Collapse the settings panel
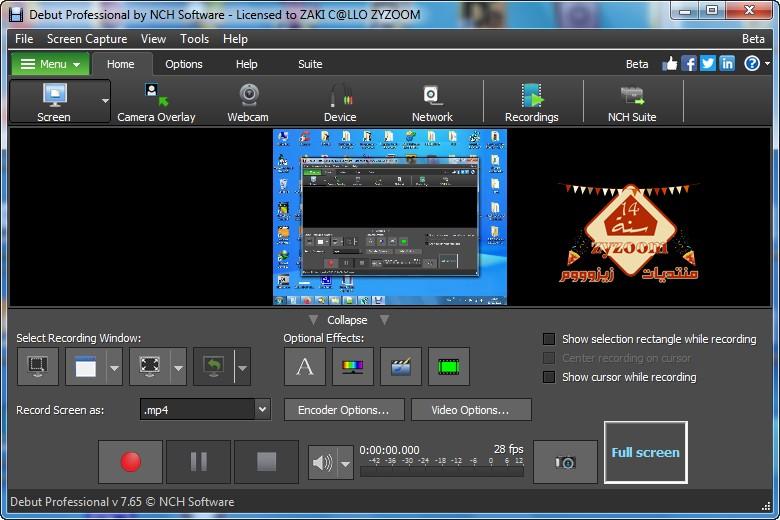Image resolution: width=780 pixels, height=520 pixels. pyautogui.click(x=347, y=320)
